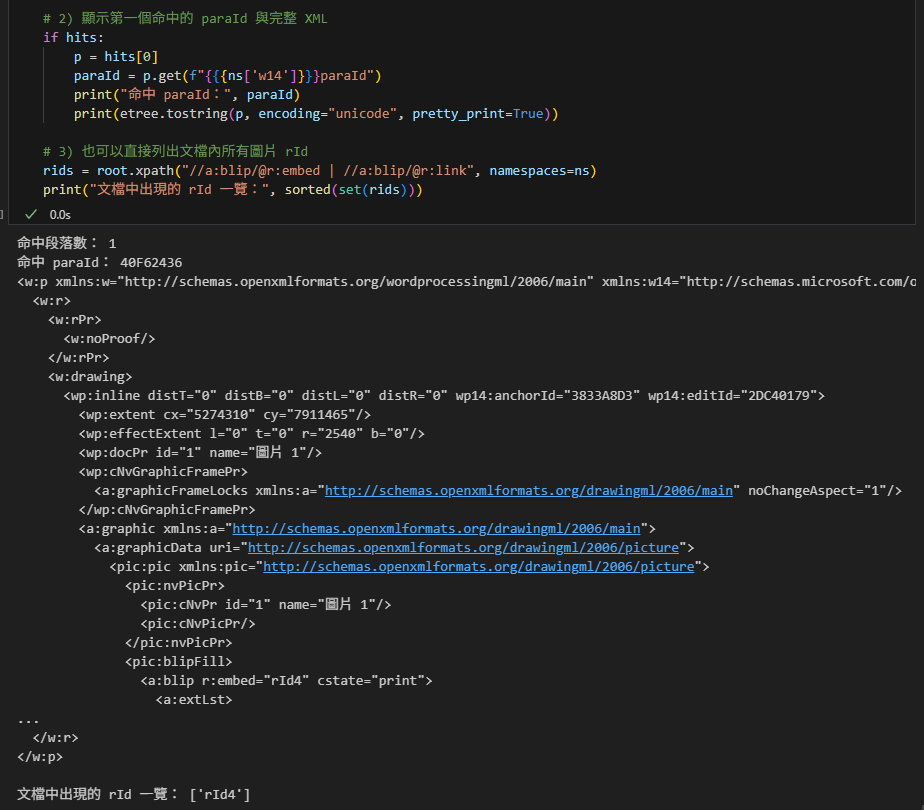
Task: Expand the truncated output at the ellipsis
Action: pos(28,718)
